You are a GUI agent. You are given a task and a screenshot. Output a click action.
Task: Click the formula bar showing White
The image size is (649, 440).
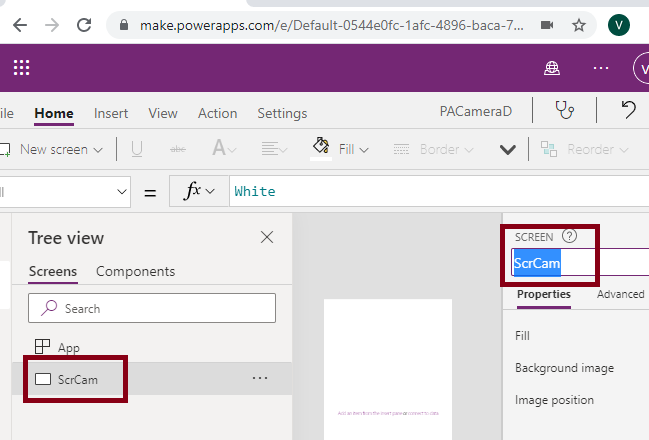(439, 191)
